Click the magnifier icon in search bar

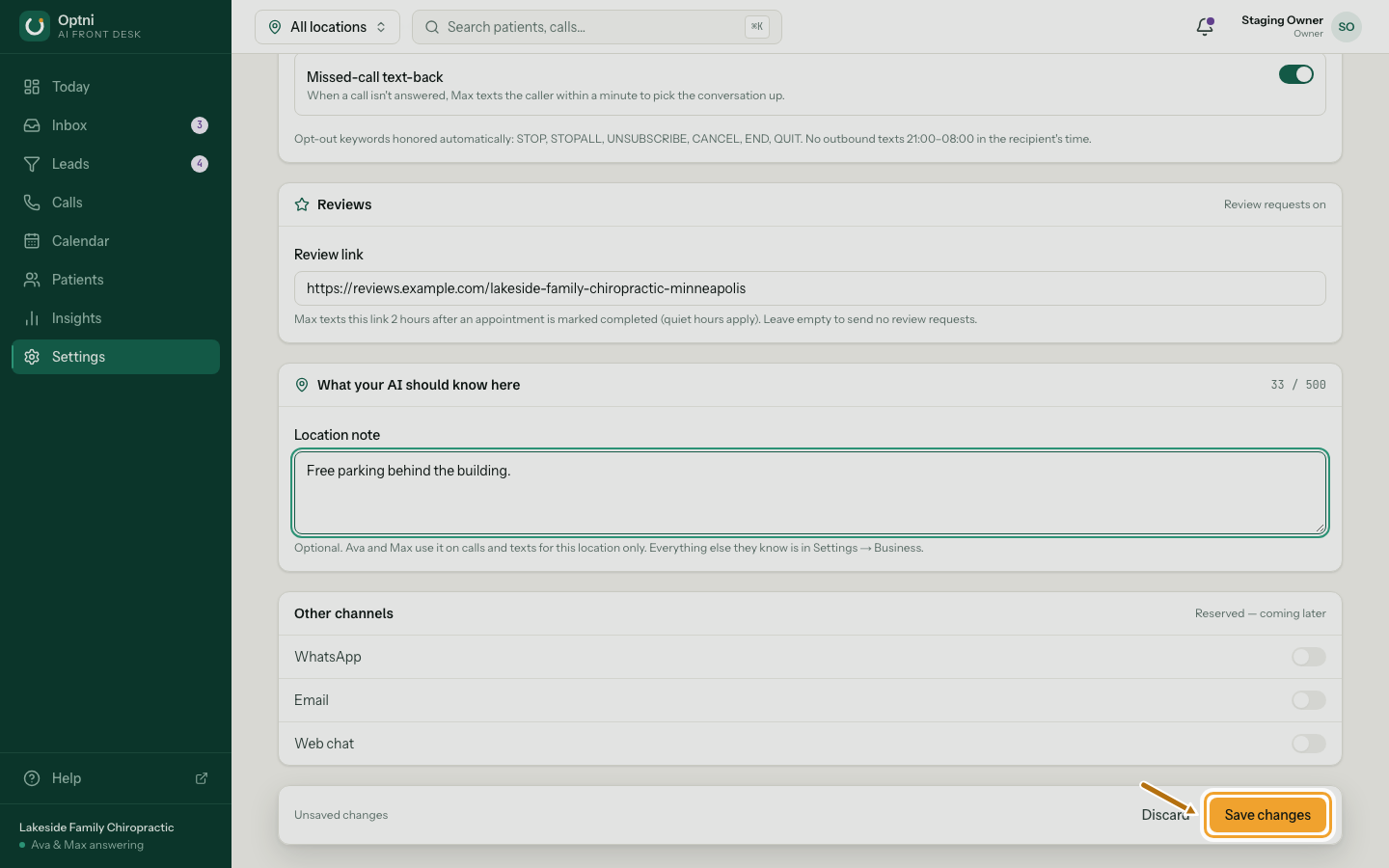pyautogui.click(x=432, y=27)
